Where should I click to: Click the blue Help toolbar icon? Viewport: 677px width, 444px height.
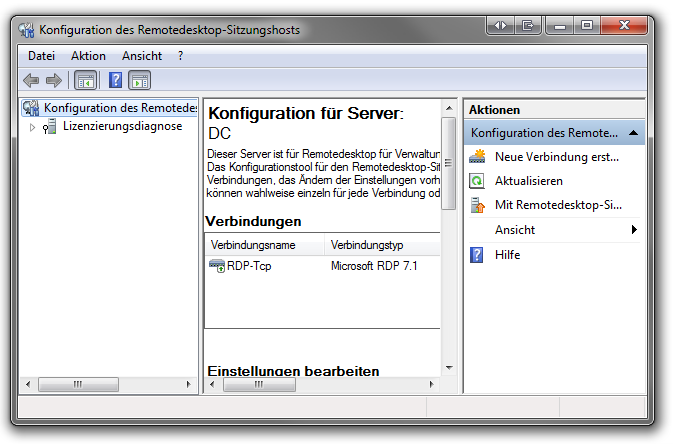pos(116,80)
